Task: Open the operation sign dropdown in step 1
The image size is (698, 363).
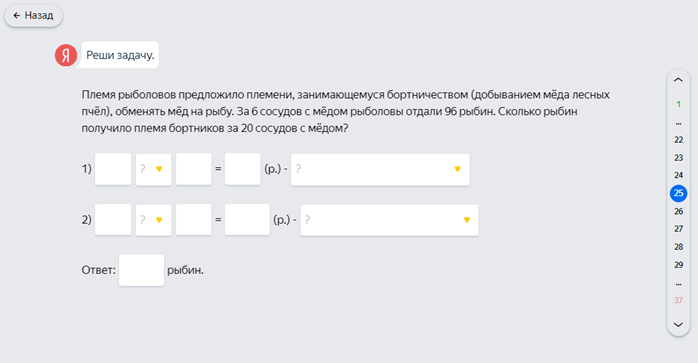Action: (x=154, y=169)
